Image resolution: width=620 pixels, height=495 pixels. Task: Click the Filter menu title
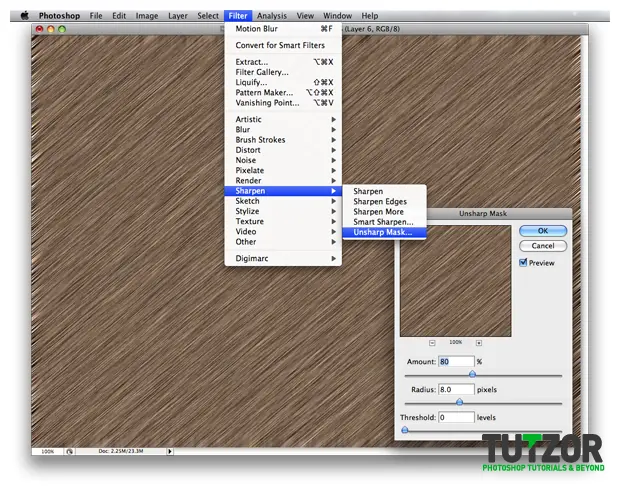(238, 16)
